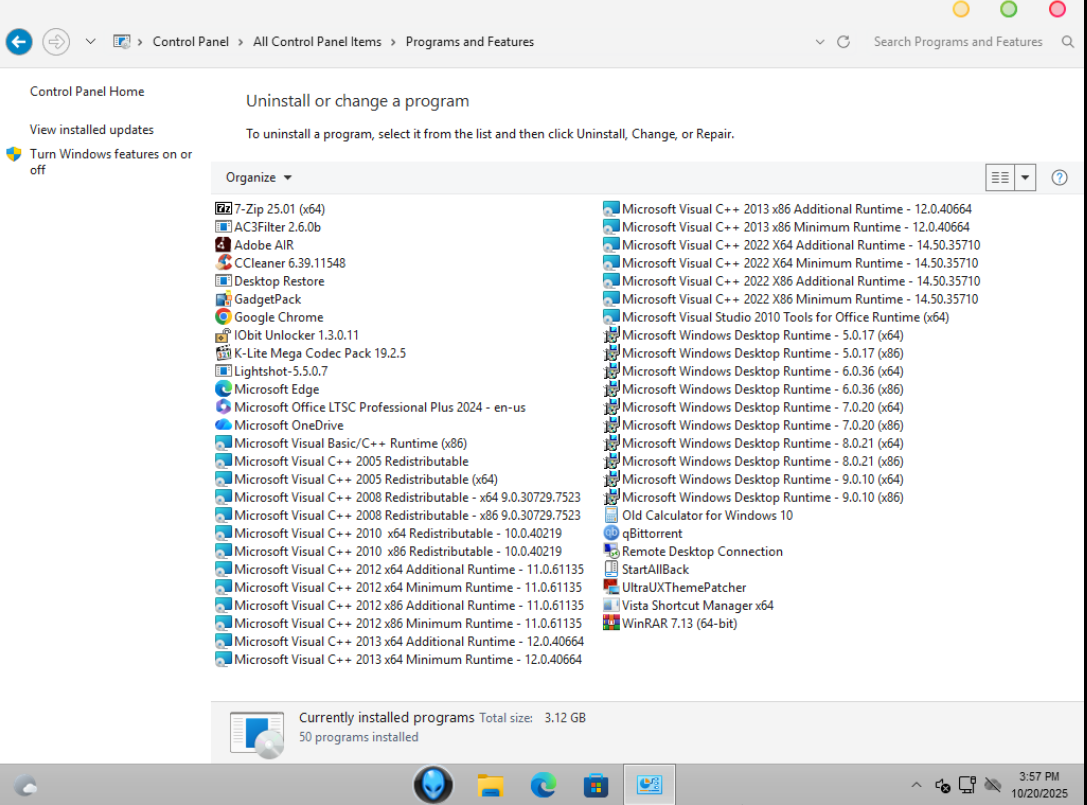
Task: Select the WinRAR 7.13 program icon
Action: coord(611,623)
